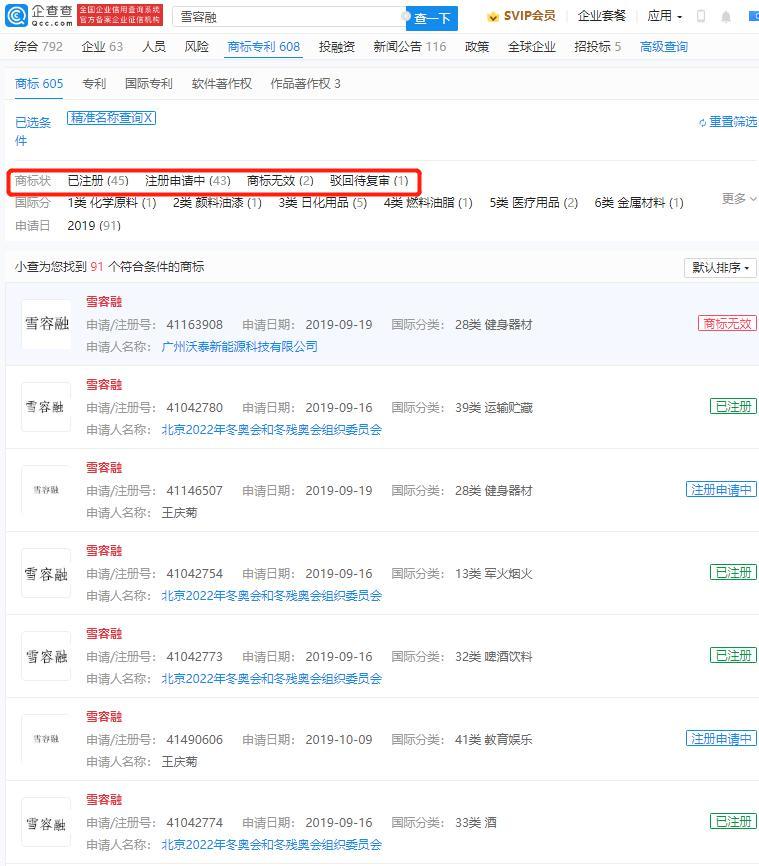The height and width of the screenshot is (866, 759).
Task: Open the notification bell icon
Action: point(726,17)
